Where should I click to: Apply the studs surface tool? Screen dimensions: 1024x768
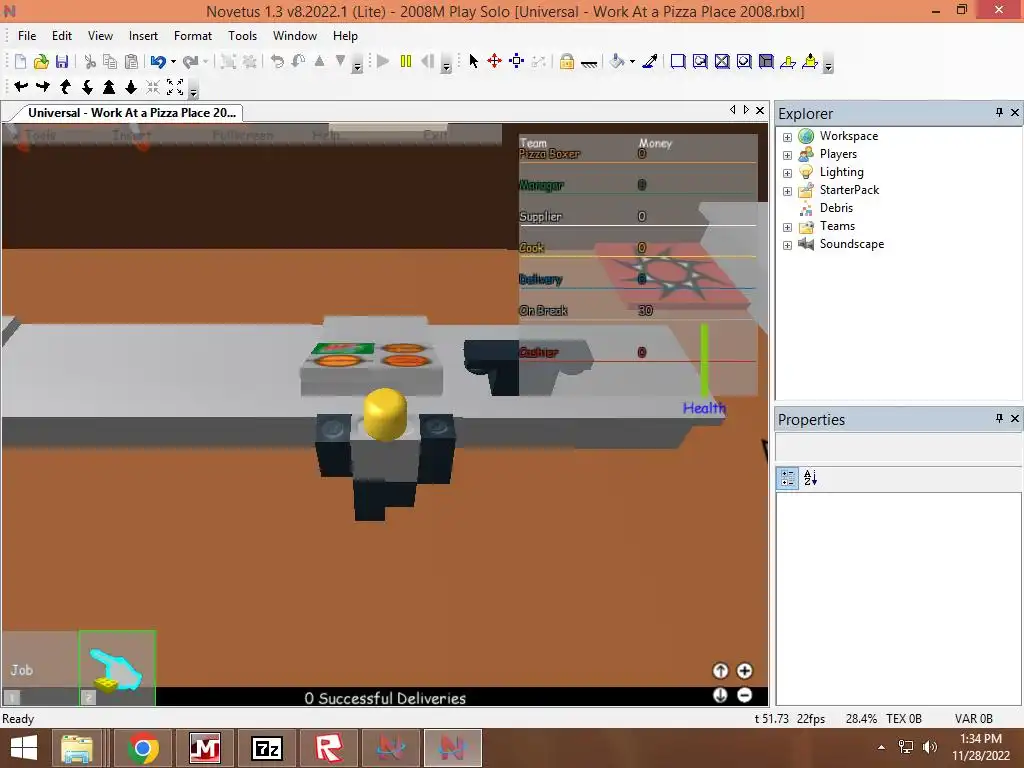(744, 61)
